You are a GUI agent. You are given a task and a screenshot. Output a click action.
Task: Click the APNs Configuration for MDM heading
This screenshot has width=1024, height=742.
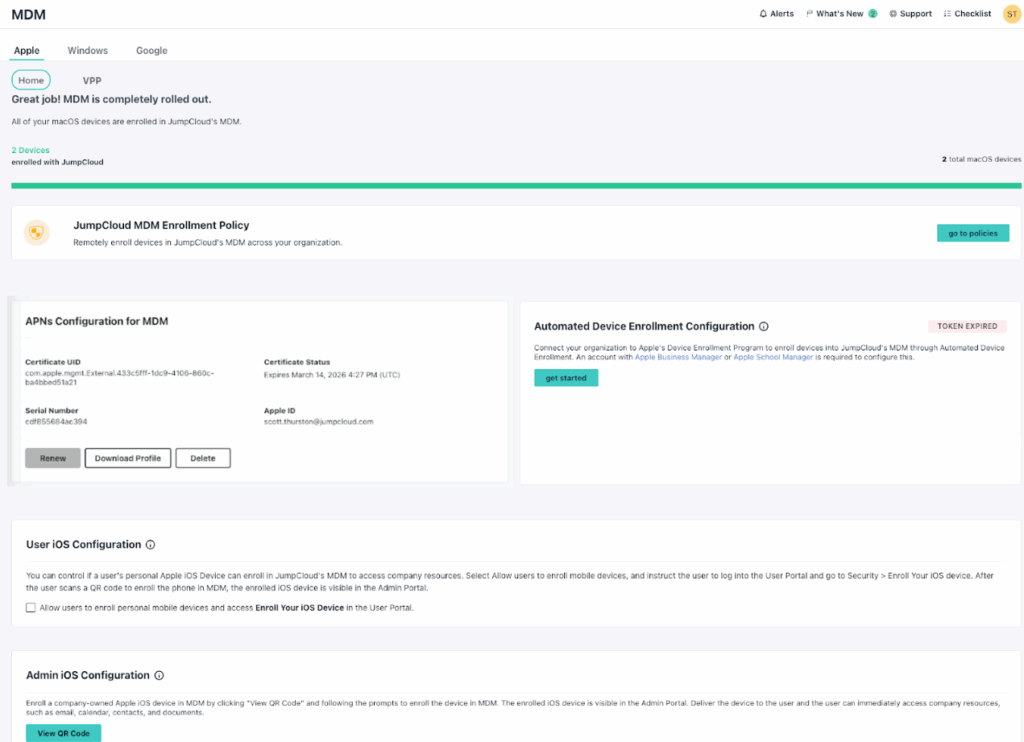[x=97, y=321]
